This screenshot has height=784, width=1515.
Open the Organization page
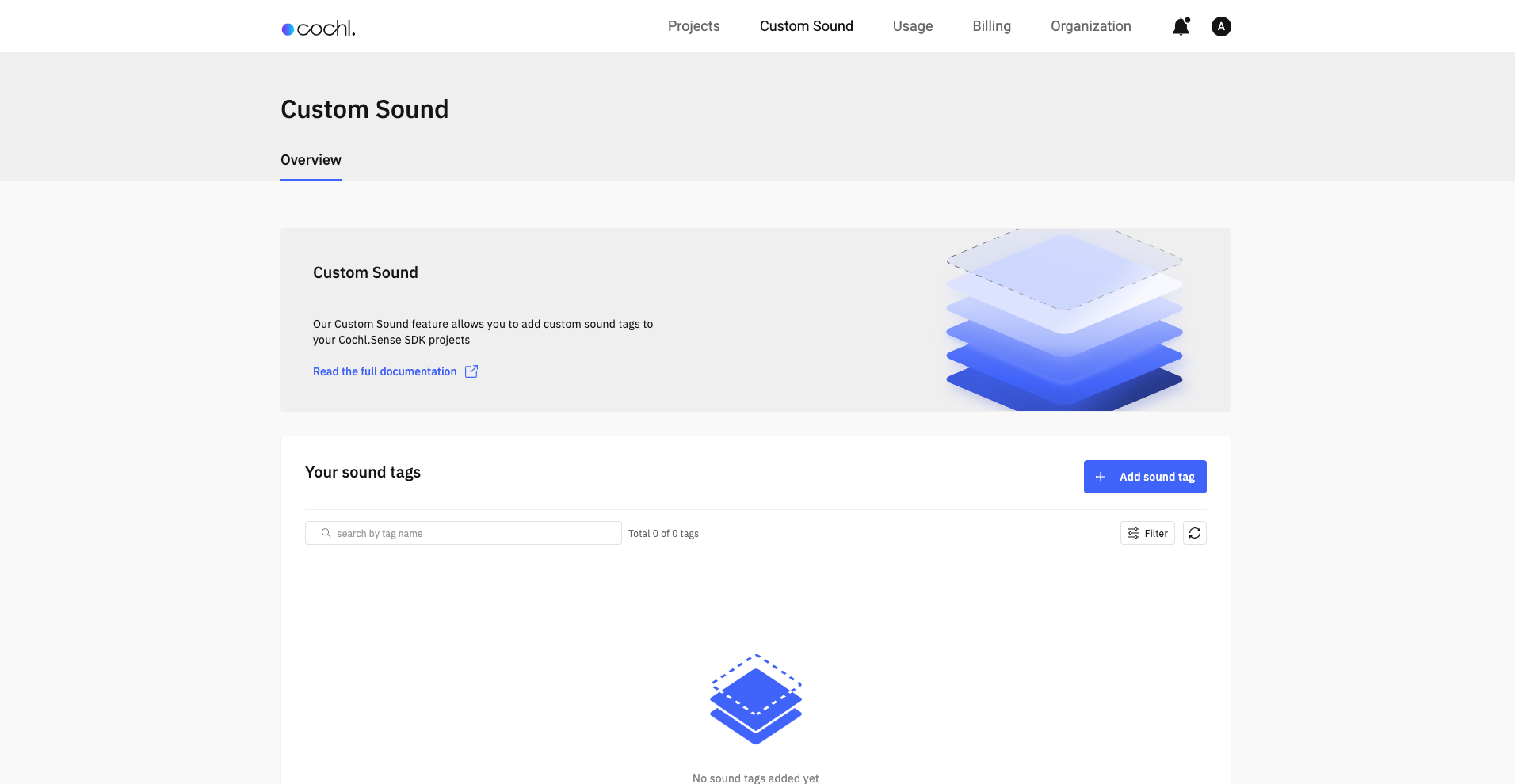[1091, 26]
